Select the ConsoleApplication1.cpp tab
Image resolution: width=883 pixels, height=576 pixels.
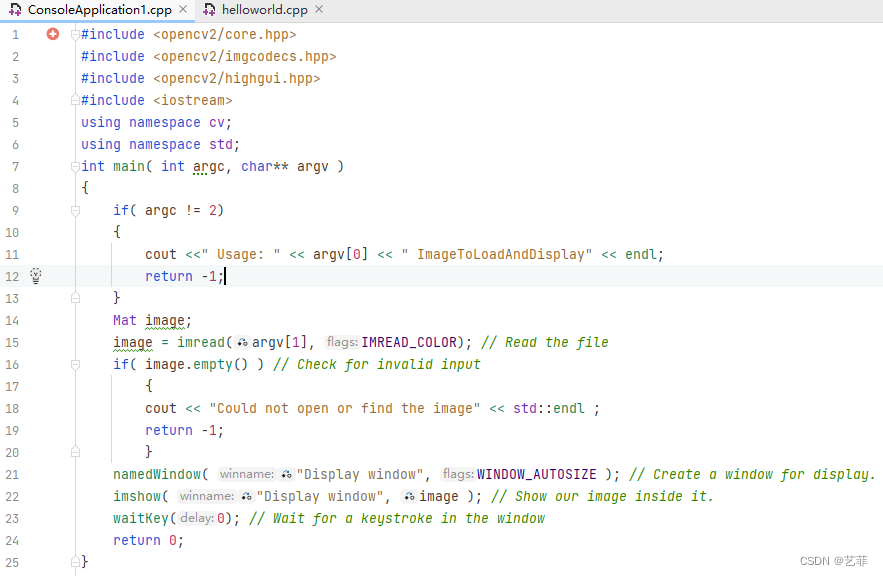[x=99, y=10]
